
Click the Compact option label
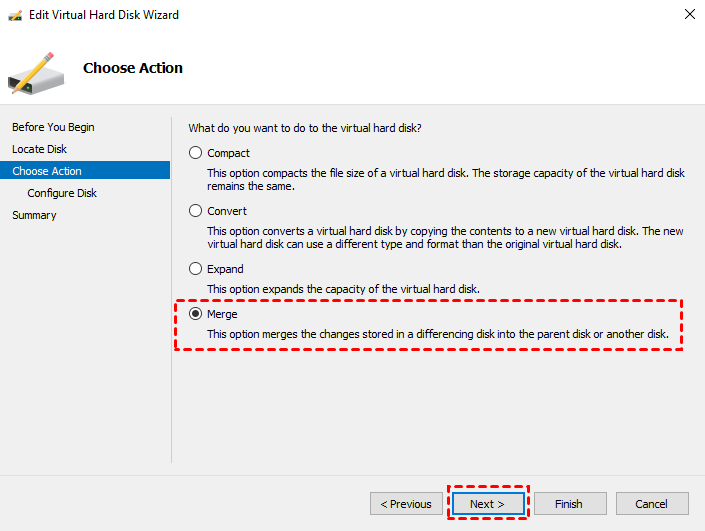(x=229, y=153)
